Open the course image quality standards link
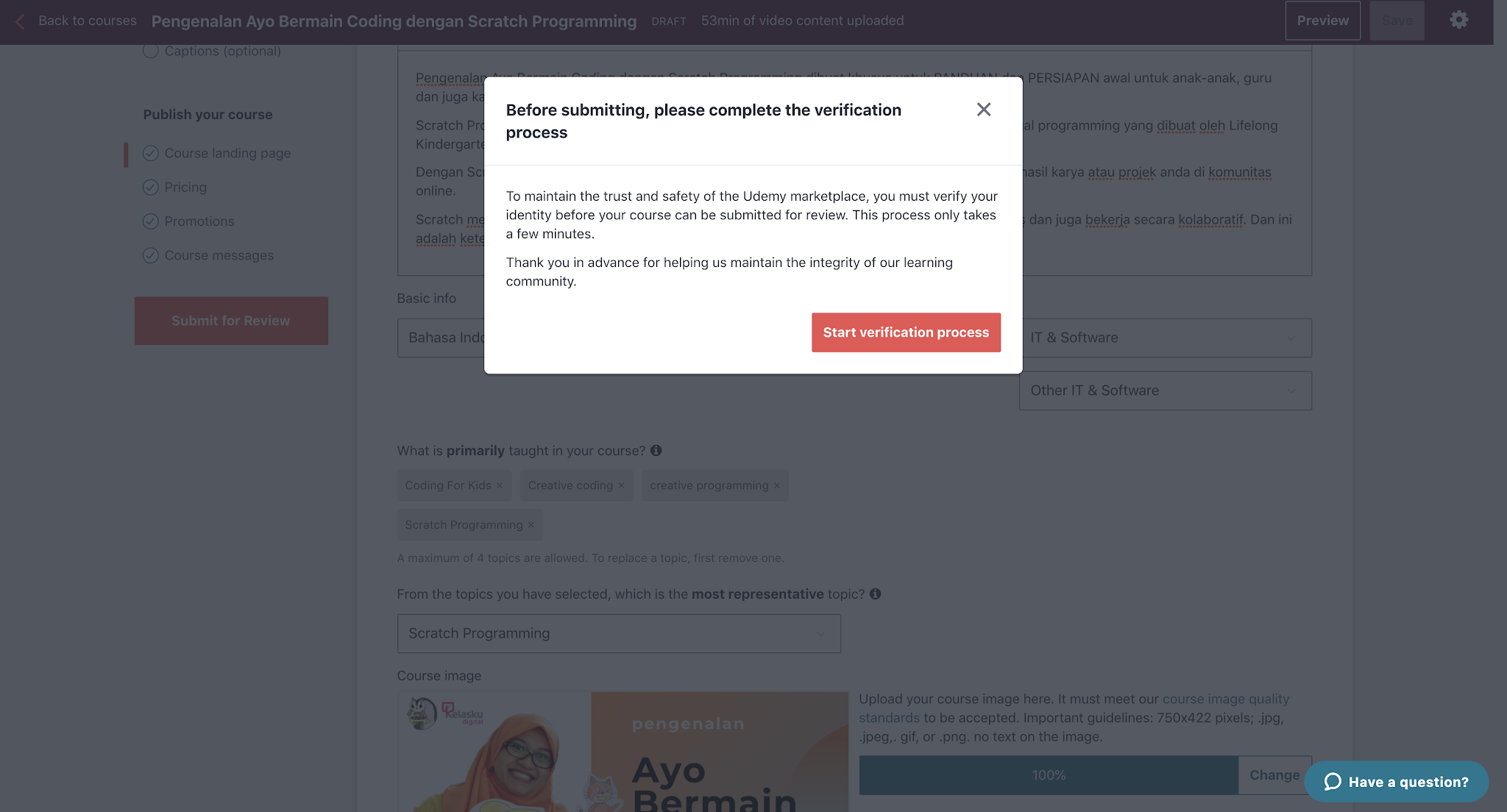The height and width of the screenshot is (812, 1507). point(1074,708)
